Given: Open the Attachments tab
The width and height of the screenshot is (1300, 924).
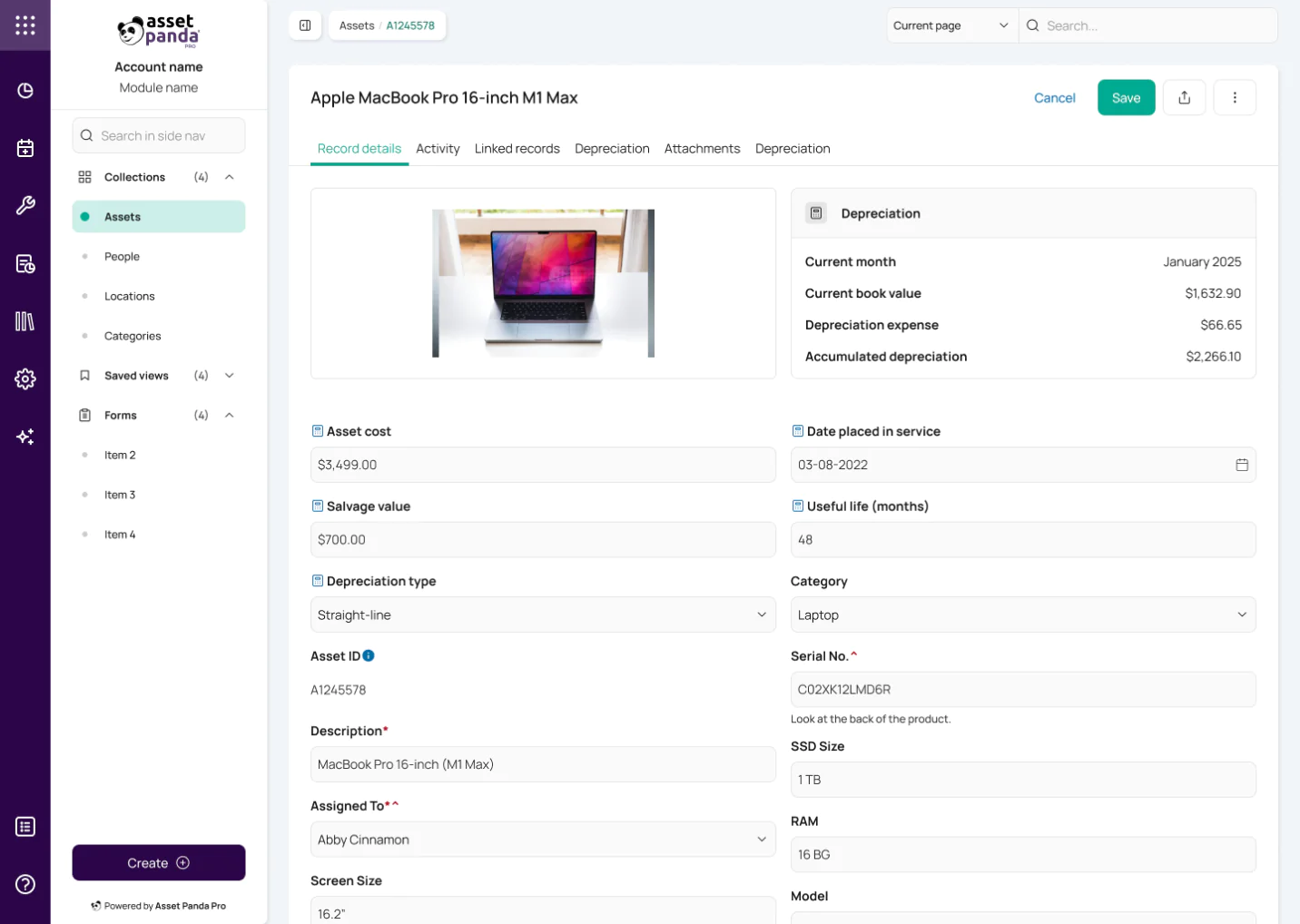Looking at the screenshot, I should pos(702,149).
